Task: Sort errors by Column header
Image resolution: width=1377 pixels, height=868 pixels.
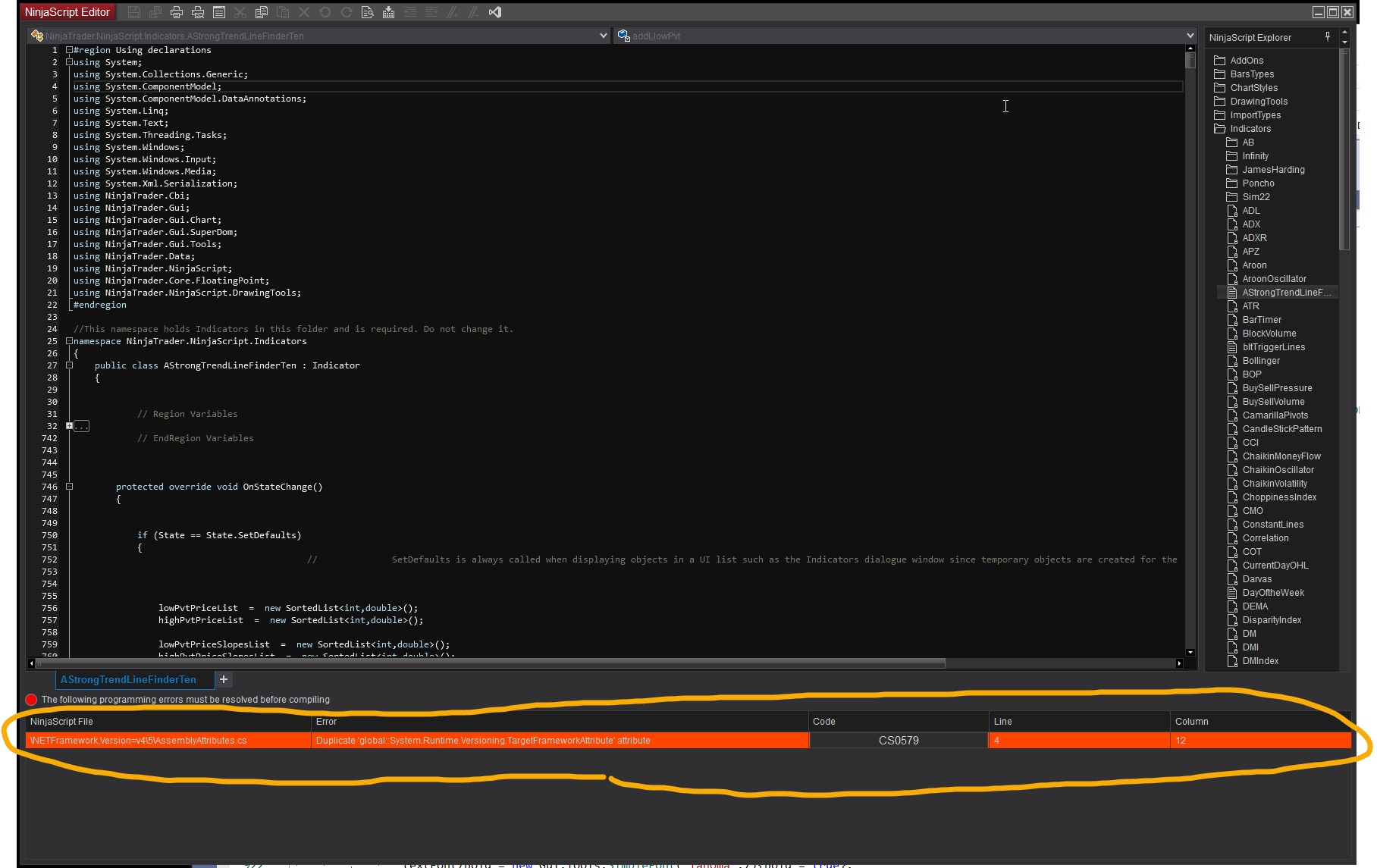Action: (1261, 722)
